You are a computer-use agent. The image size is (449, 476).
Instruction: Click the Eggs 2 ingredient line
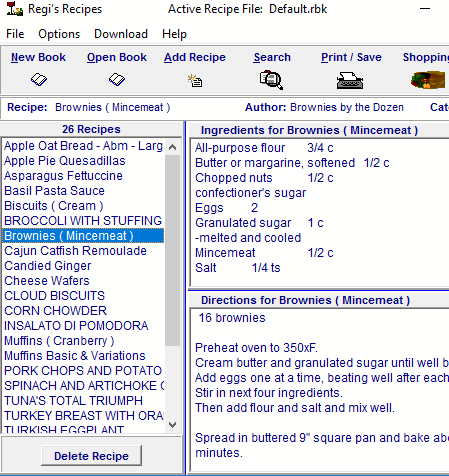[x=226, y=208]
